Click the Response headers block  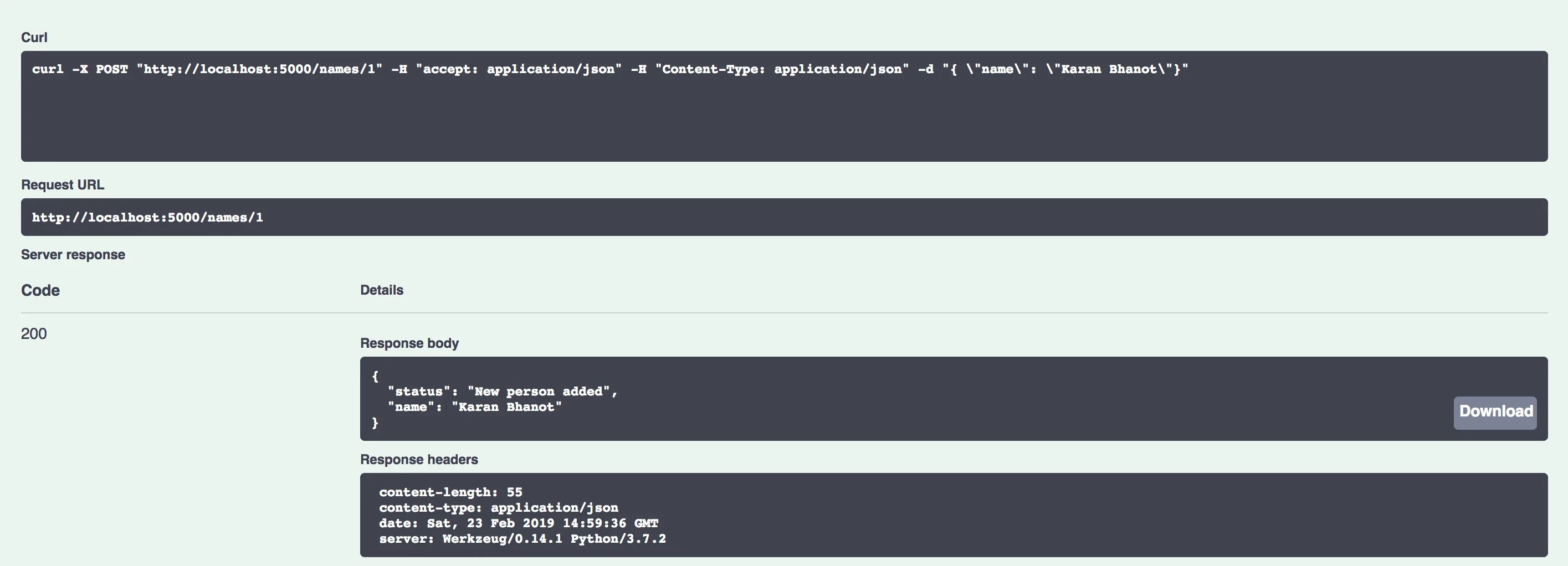[x=953, y=515]
